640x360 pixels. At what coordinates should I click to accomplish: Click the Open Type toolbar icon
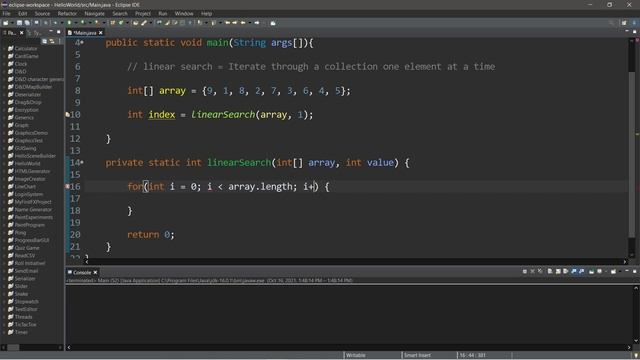click(x=135, y=23)
